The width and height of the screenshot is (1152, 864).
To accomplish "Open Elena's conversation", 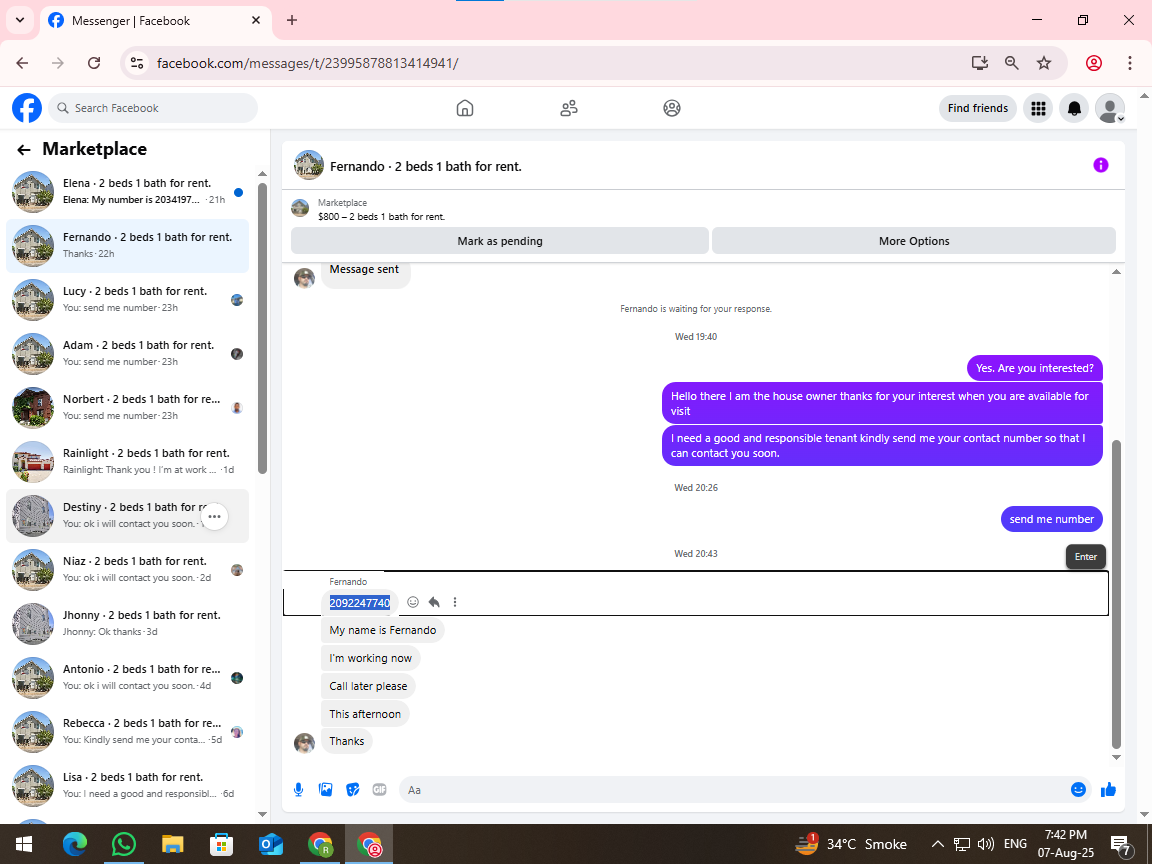I will (x=128, y=191).
